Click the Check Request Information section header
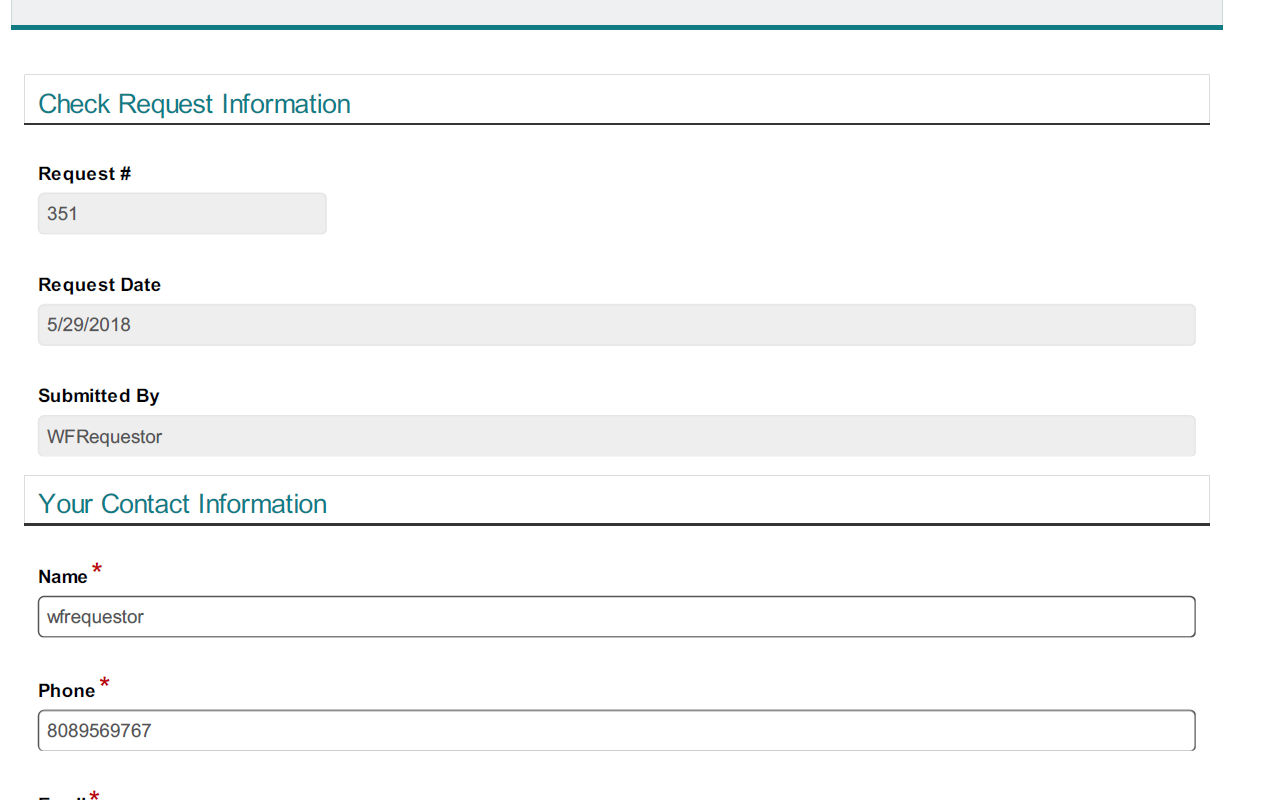Image resolution: width=1275 pixels, height=800 pixels. pyautogui.click(x=194, y=104)
